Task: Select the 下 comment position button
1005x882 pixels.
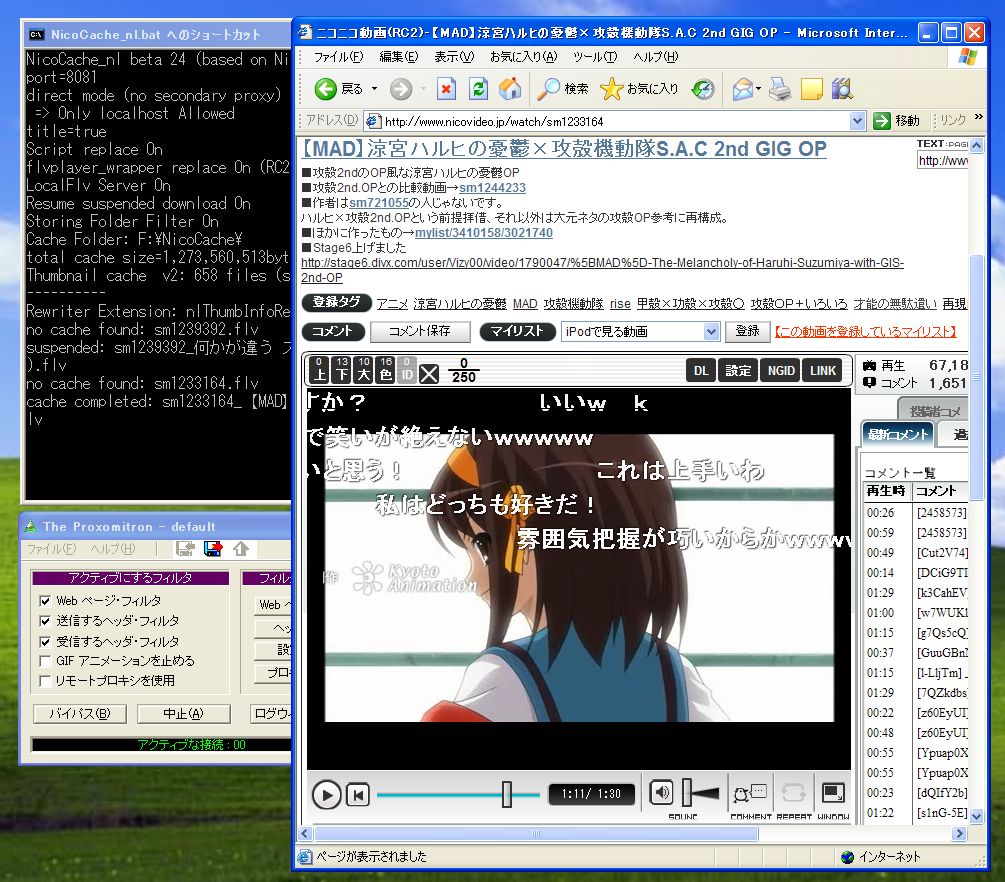Action: tap(342, 370)
